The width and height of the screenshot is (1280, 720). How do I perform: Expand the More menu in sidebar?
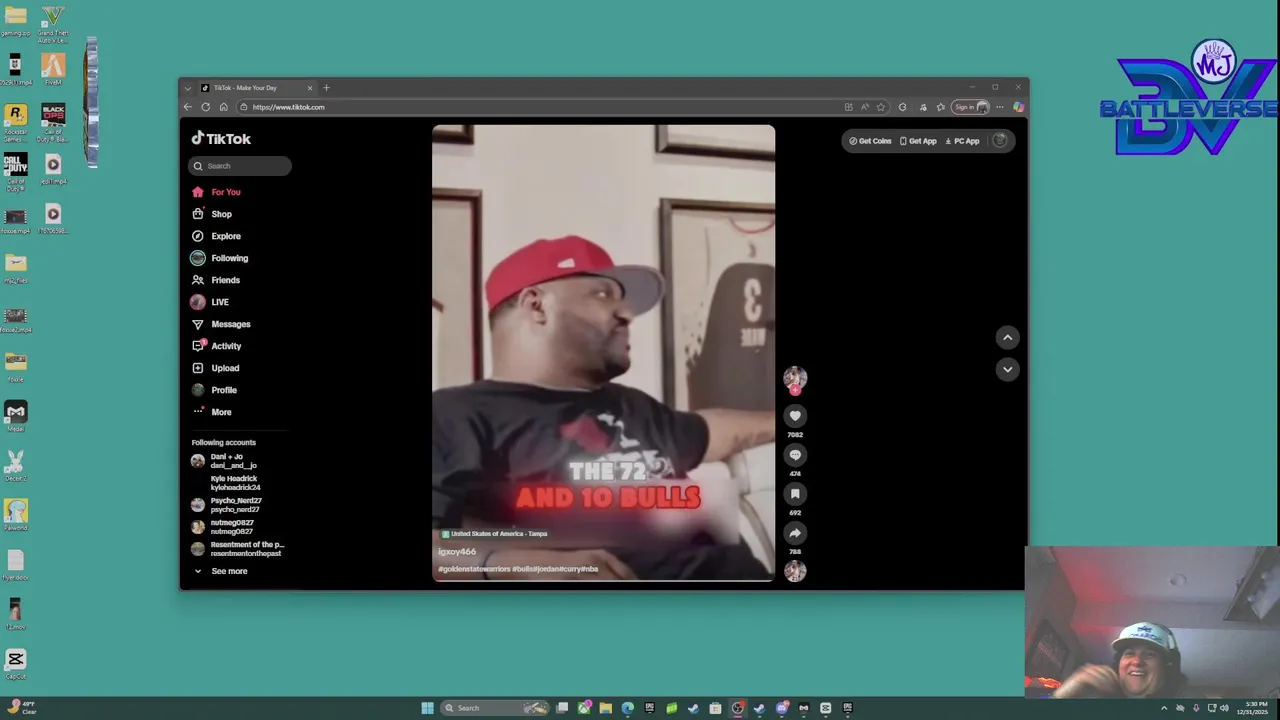[x=212, y=412]
